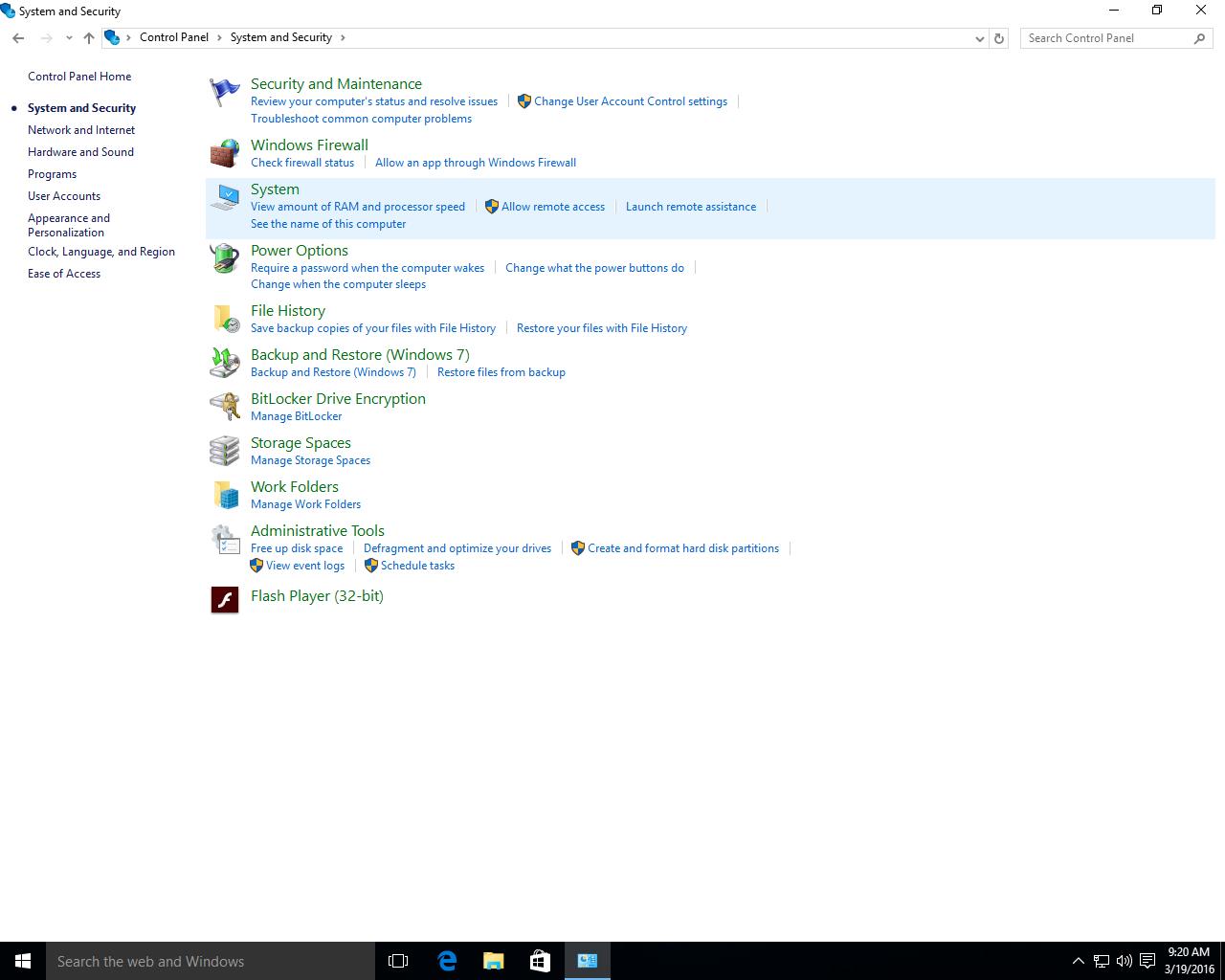Launch Microsoft Edge from the taskbar

tap(446, 961)
